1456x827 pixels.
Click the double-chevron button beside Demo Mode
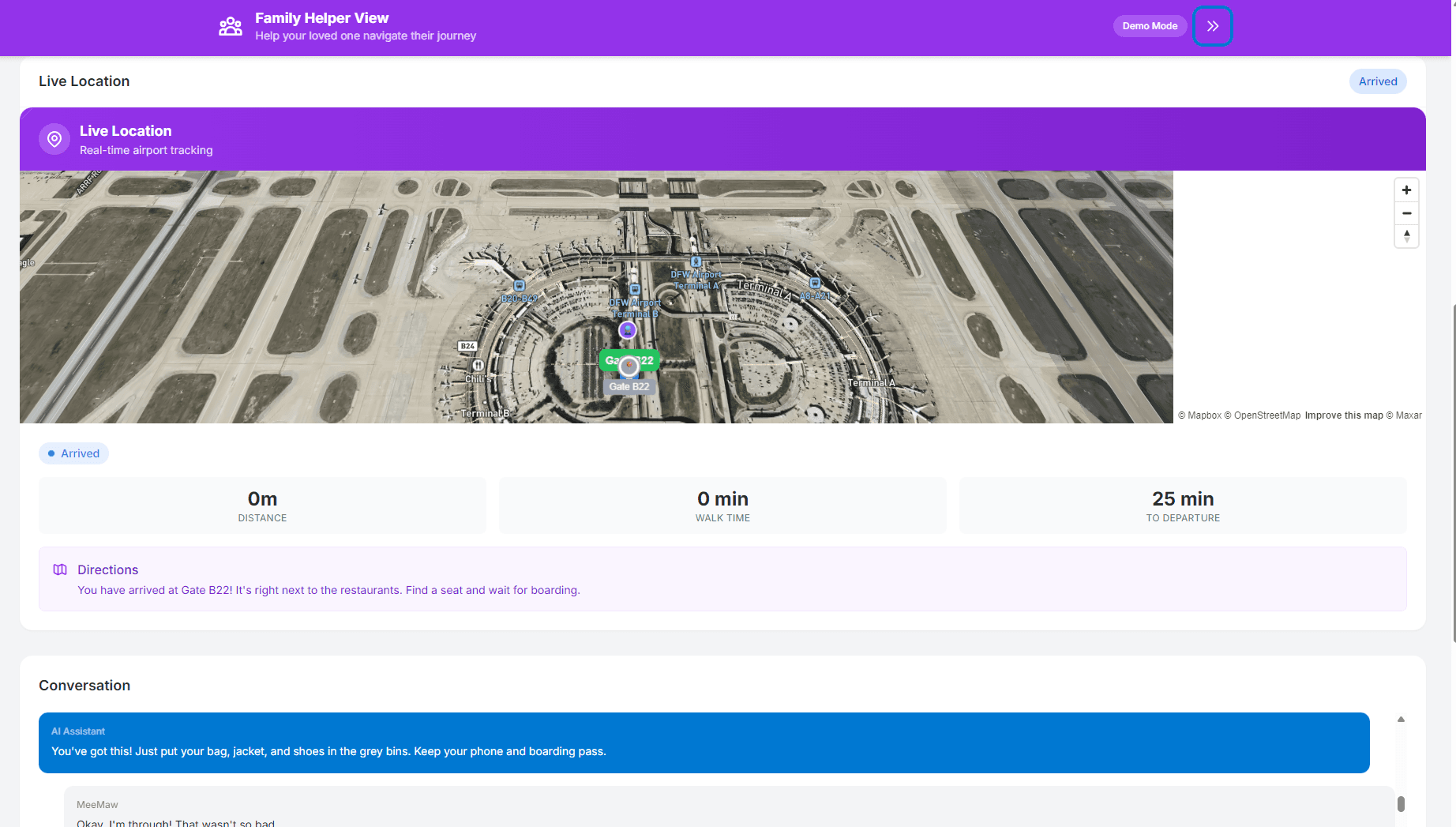click(x=1212, y=26)
